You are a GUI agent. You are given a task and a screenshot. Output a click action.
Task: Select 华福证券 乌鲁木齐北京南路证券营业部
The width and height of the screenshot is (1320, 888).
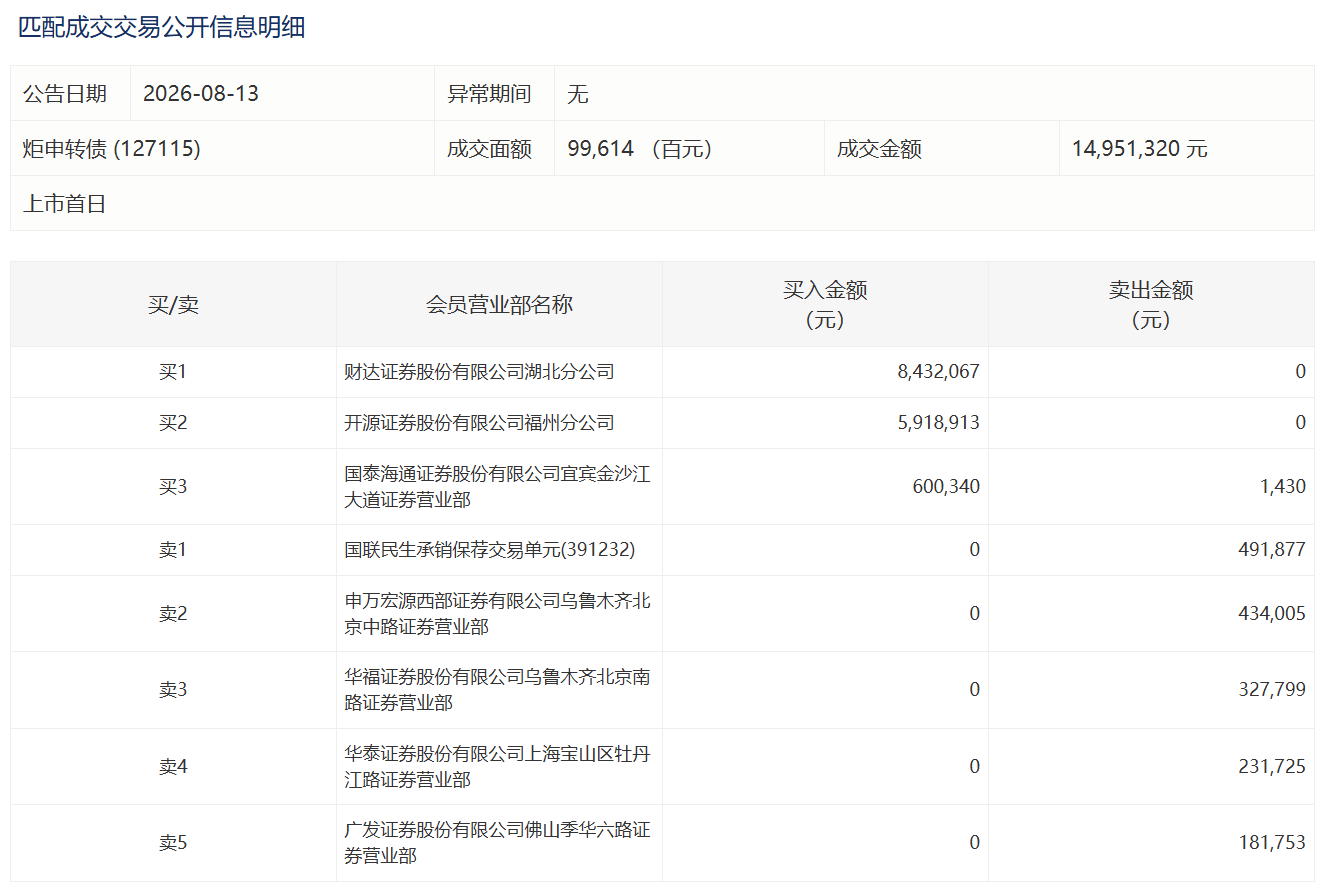pyautogui.click(x=498, y=690)
